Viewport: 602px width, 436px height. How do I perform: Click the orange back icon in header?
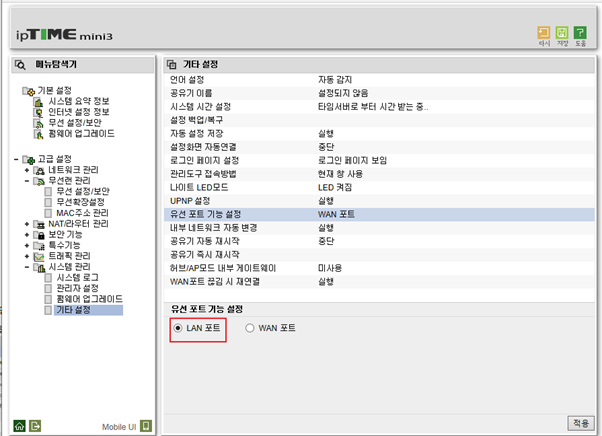pos(543,33)
